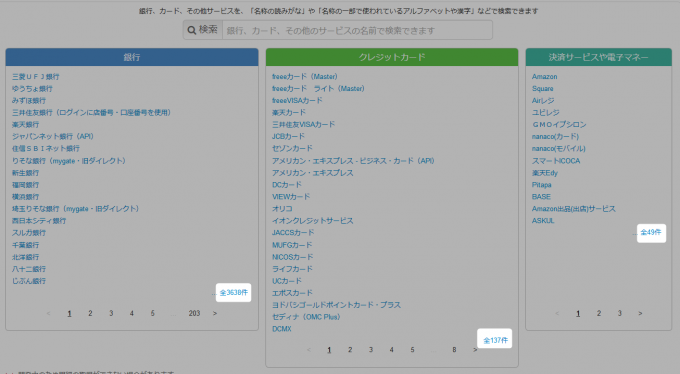
Task: Select nanaco(モバイル)
Action: pyautogui.click(x=559, y=148)
